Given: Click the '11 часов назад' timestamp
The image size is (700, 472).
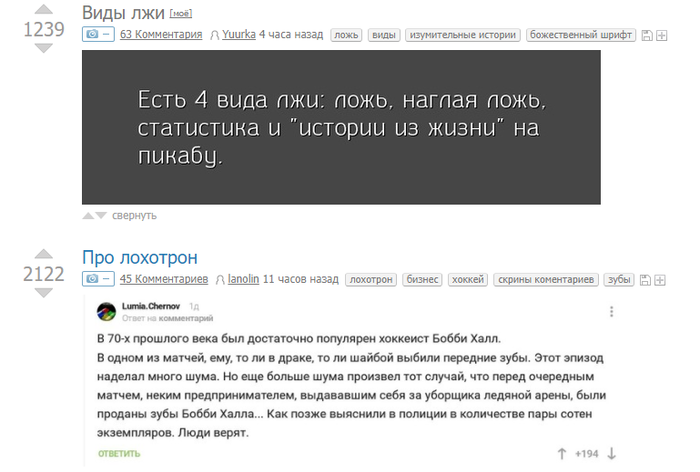Looking at the screenshot, I should [300, 279].
